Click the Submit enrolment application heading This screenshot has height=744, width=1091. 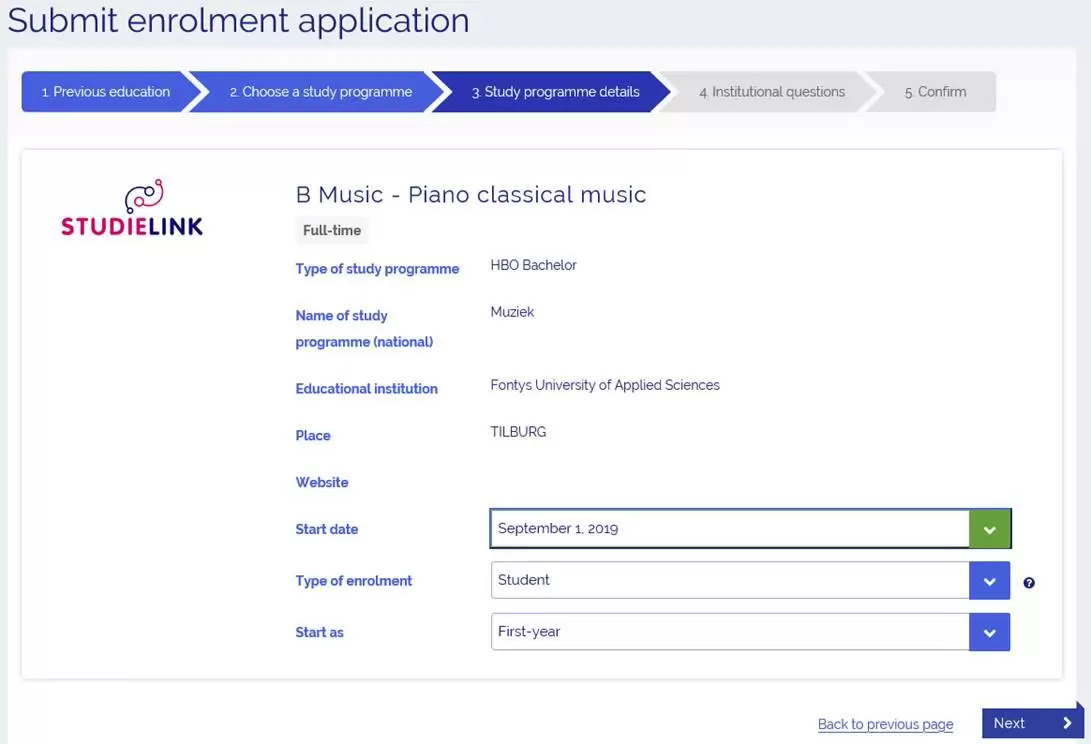238,20
